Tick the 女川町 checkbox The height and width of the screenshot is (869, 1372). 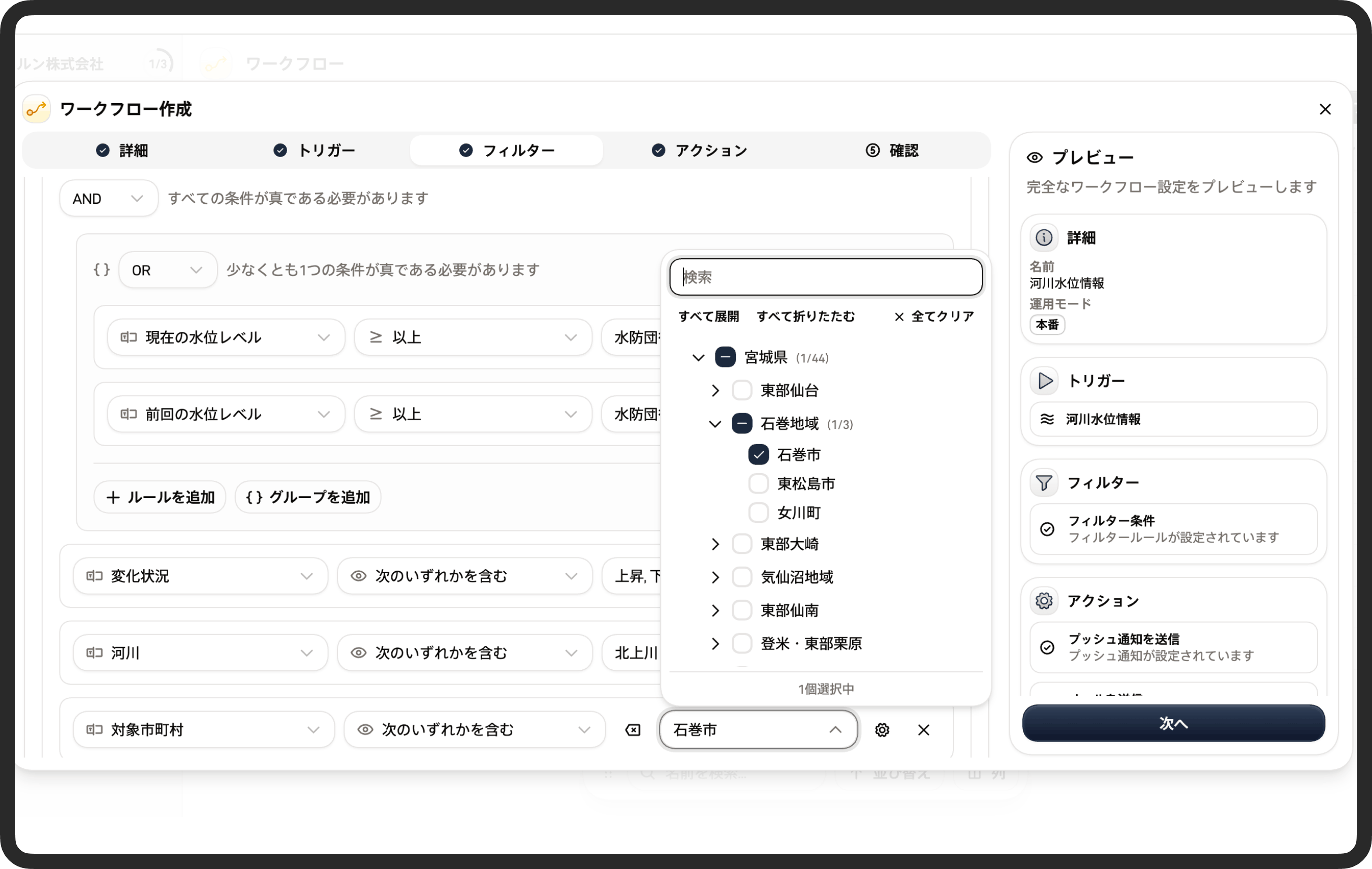(758, 513)
